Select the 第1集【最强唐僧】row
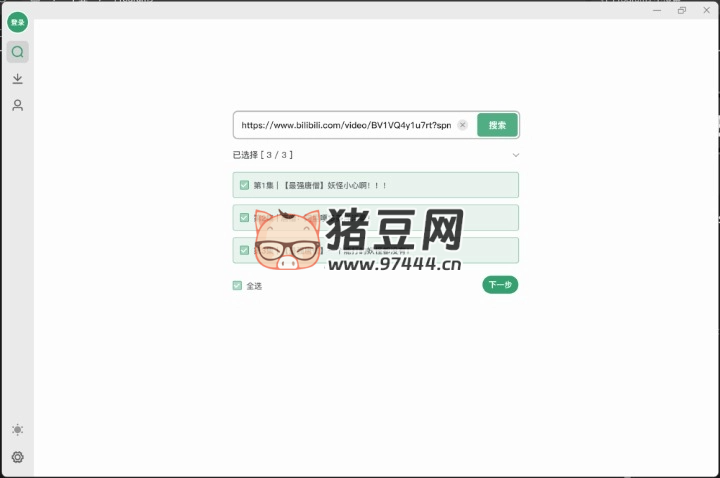Viewport: 720px width, 478px height. click(400, 185)
